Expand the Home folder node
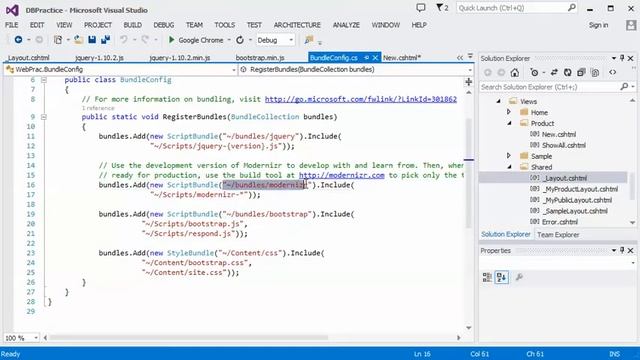Screen dimensions: 640x360 click(x=509, y=112)
